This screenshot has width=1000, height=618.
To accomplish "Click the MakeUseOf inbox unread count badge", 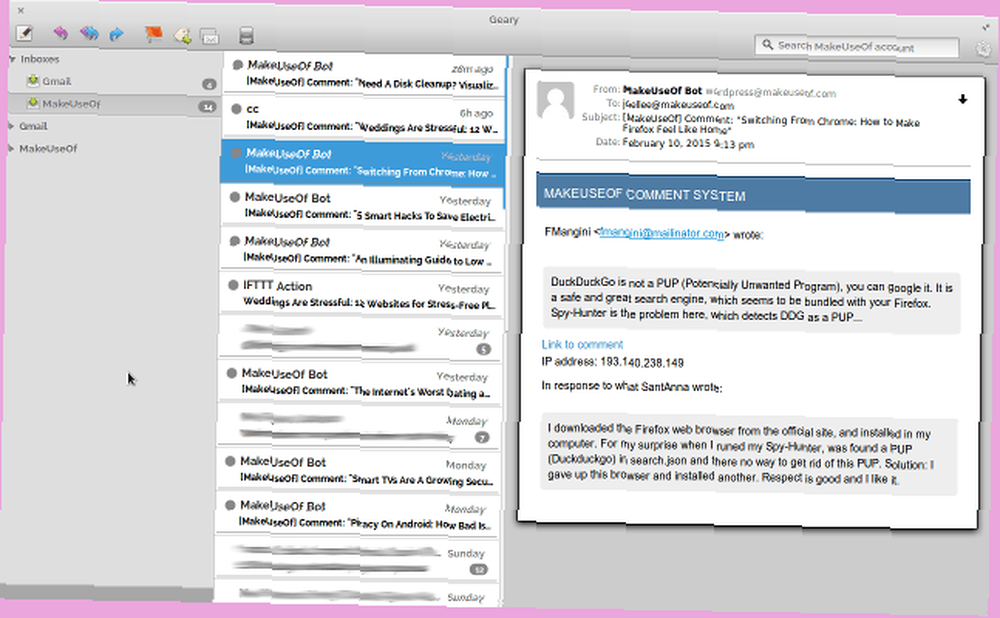I will [207, 107].
